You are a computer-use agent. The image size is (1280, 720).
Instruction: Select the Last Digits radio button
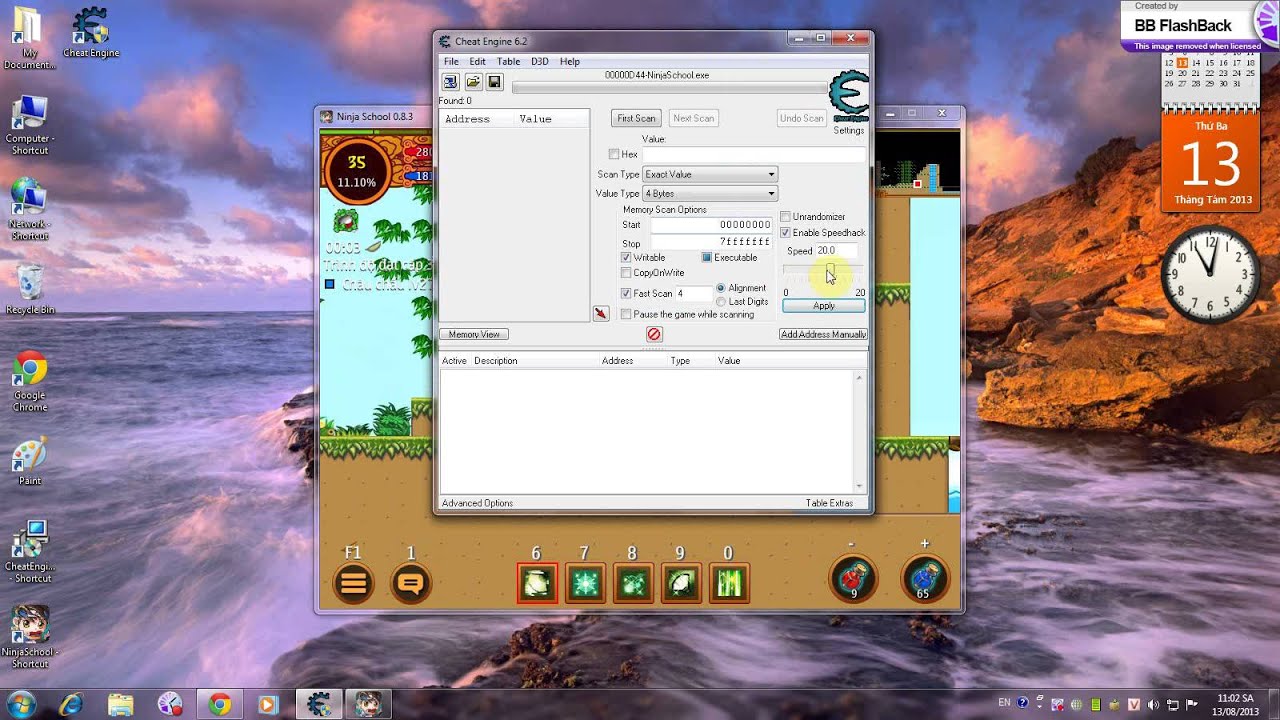[721, 302]
